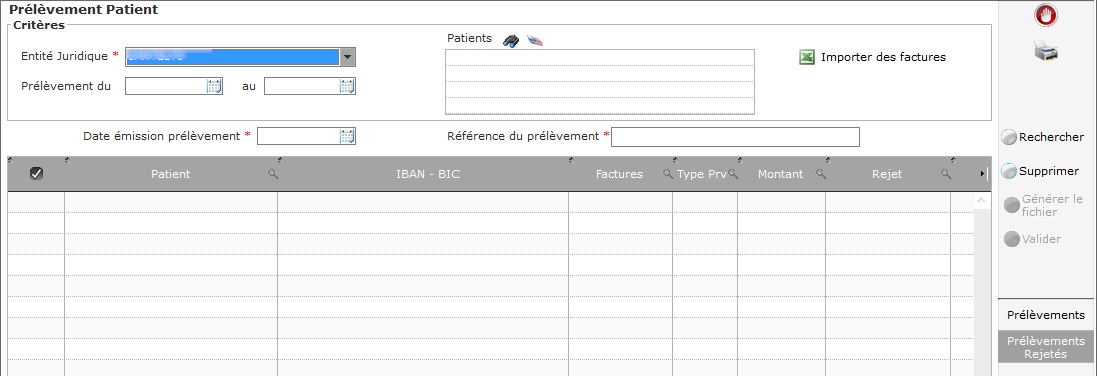Open patient search with binoculars icon
This screenshot has height=376, width=1097.
pyautogui.click(x=511, y=41)
